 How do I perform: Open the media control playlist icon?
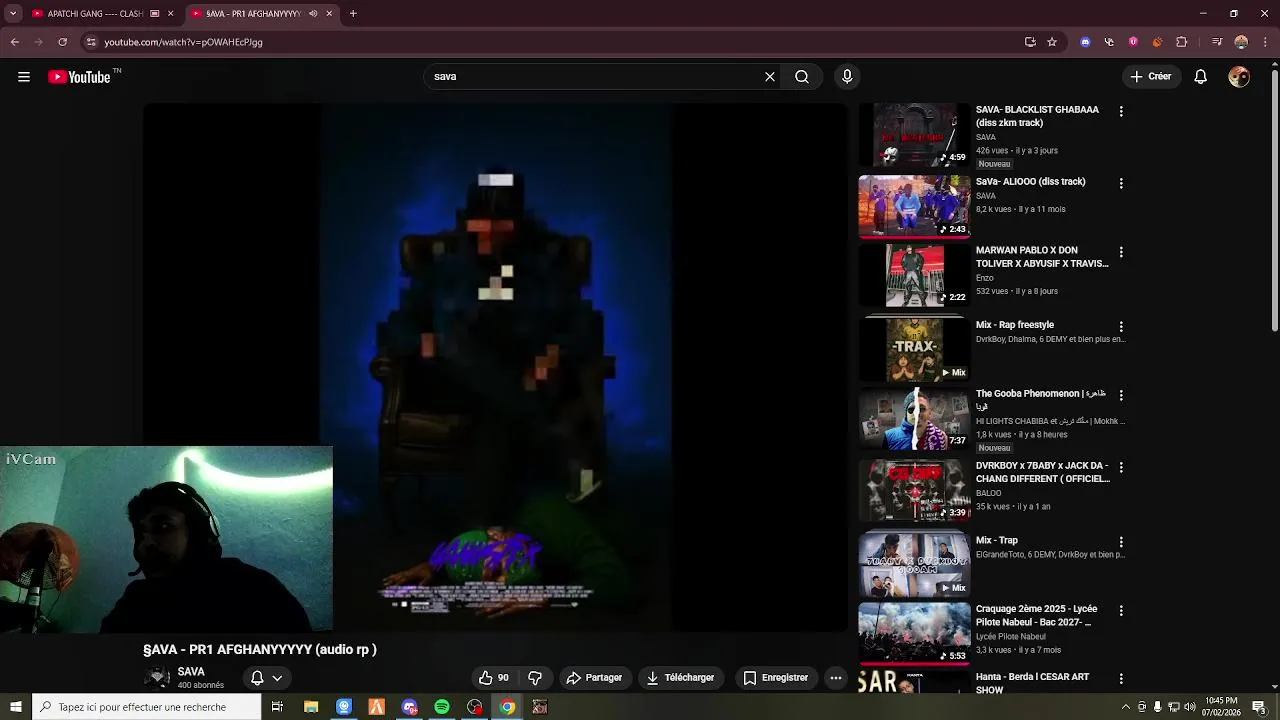(1217, 42)
